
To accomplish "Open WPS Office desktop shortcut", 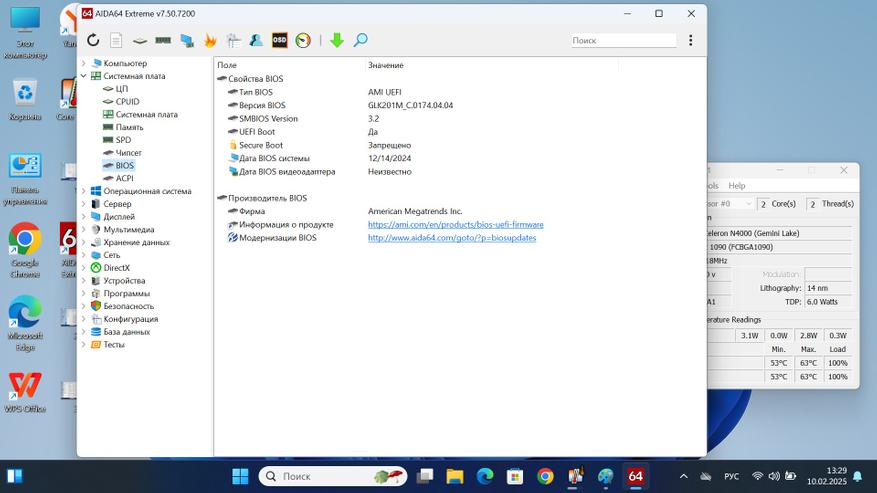I will point(25,392).
